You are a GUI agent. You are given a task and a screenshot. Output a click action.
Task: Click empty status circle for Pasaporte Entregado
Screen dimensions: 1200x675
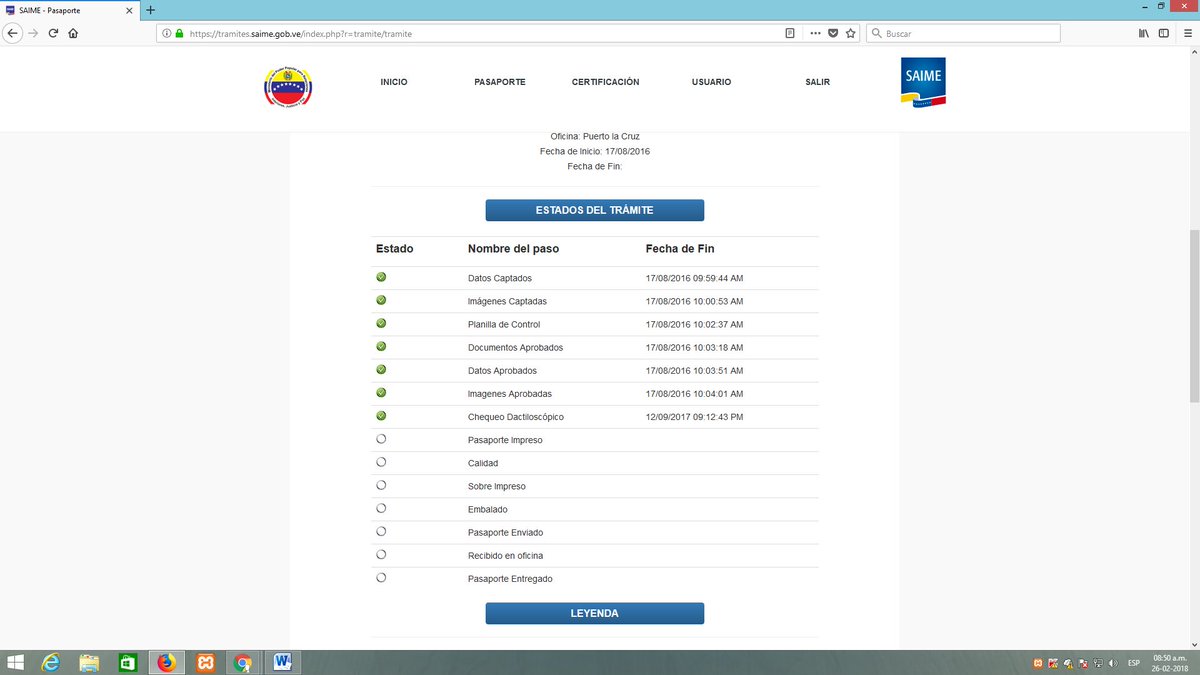381,578
